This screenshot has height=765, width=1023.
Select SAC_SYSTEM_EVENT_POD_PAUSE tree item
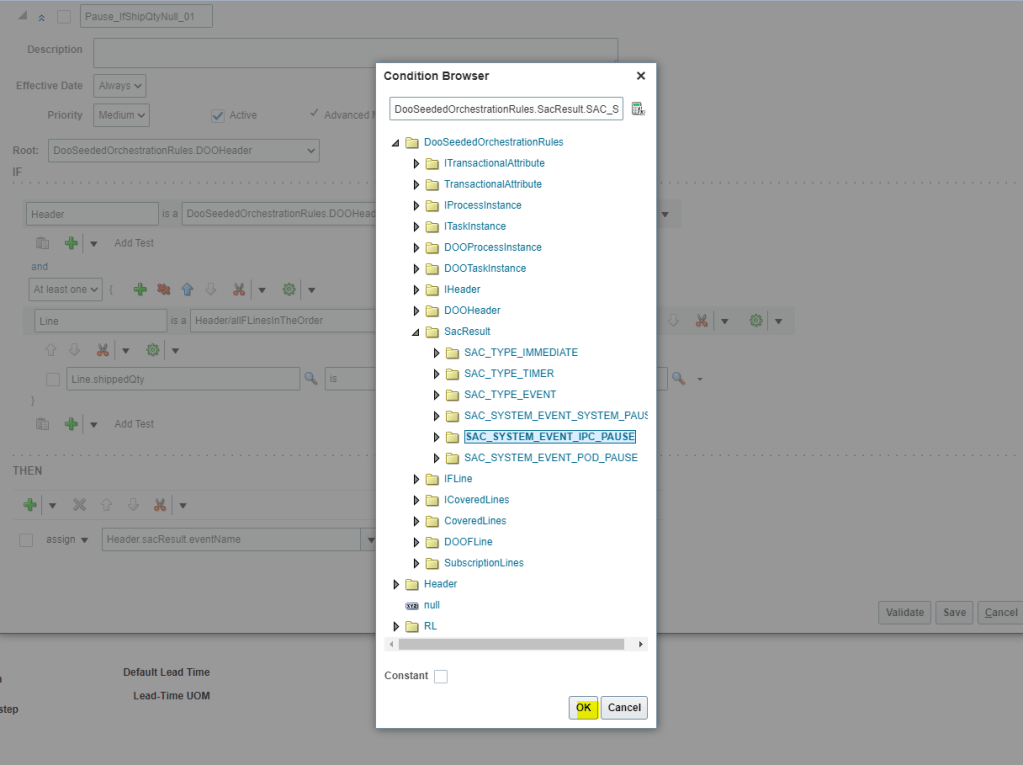[550, 458]
